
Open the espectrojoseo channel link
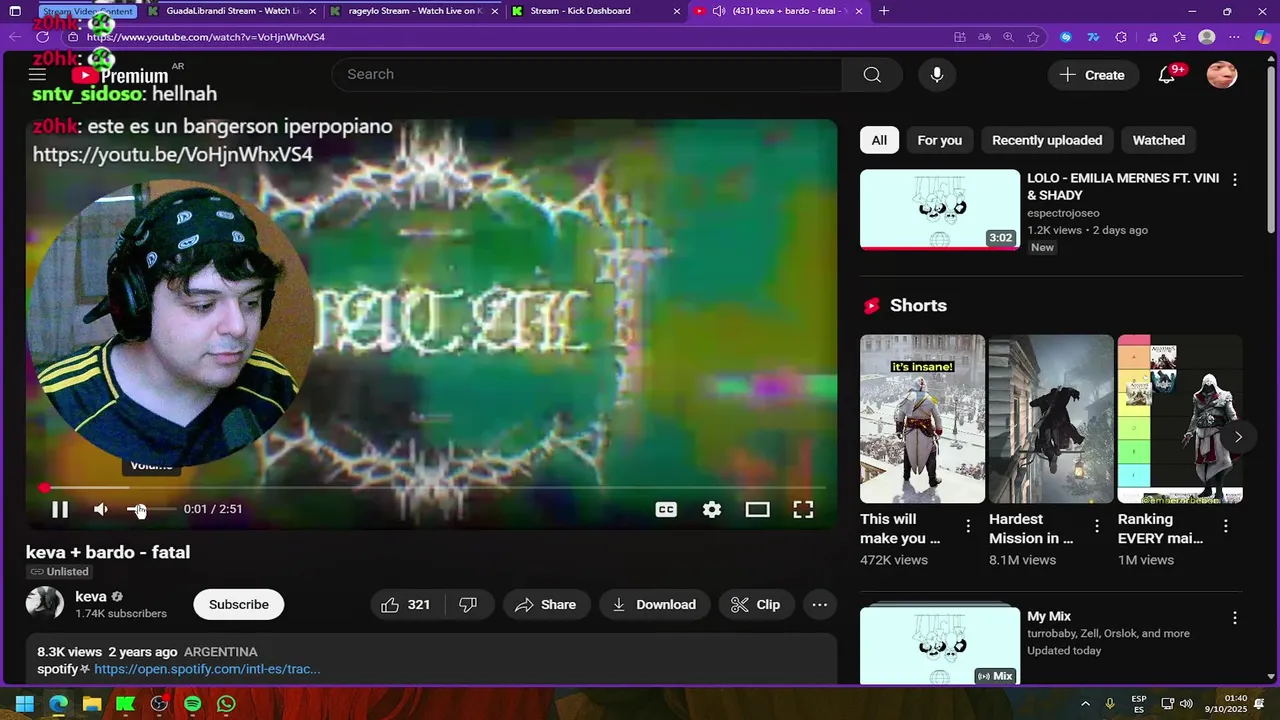tap(1063, 213)
